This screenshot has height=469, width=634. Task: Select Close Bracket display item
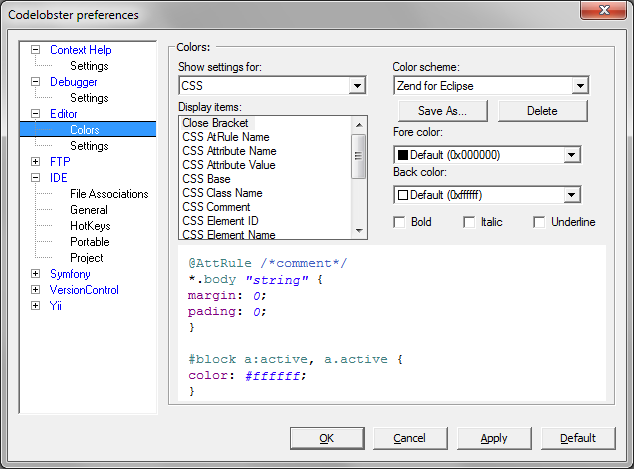(x=215, y=123)
